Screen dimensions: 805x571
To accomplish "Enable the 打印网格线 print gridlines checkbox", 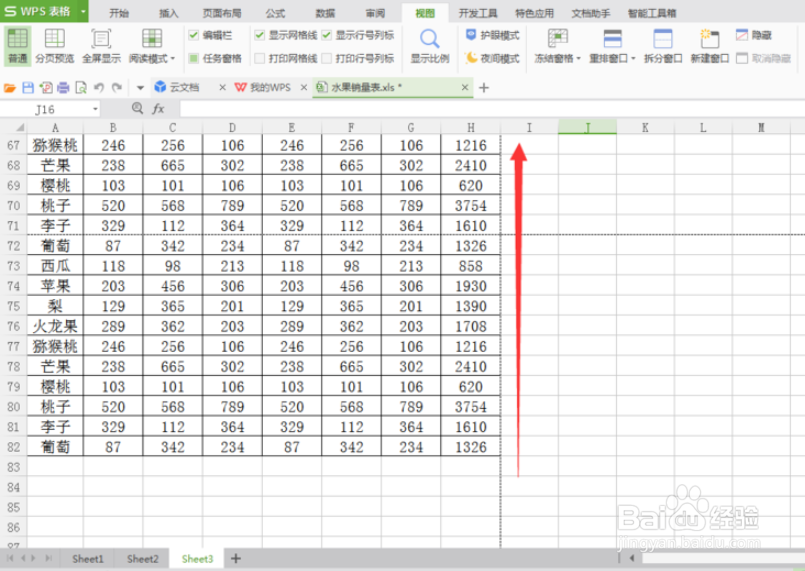I will 260,58.
